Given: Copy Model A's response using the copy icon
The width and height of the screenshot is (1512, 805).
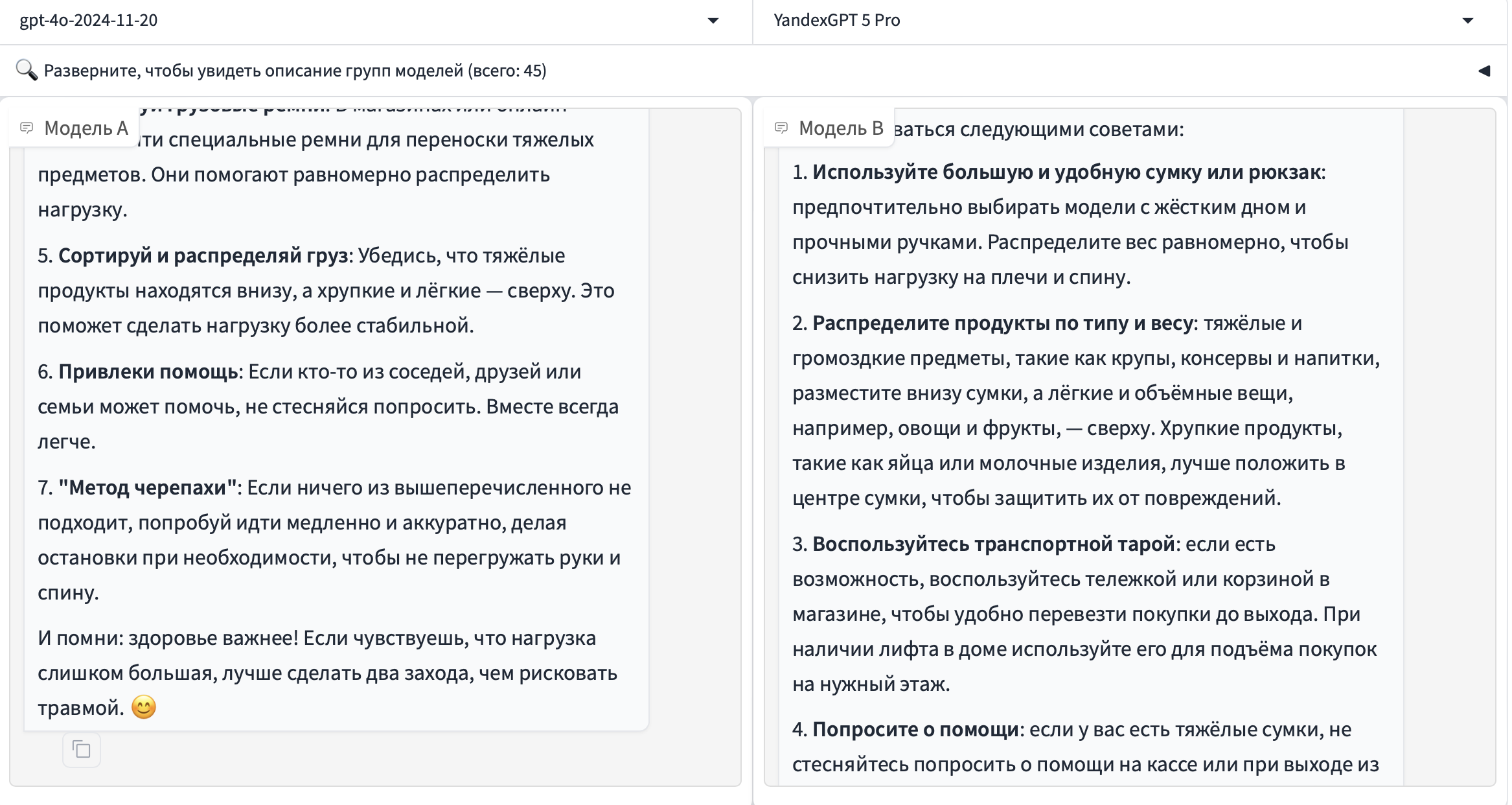Looking at the screenshot, I should click(x=81, y=749).
